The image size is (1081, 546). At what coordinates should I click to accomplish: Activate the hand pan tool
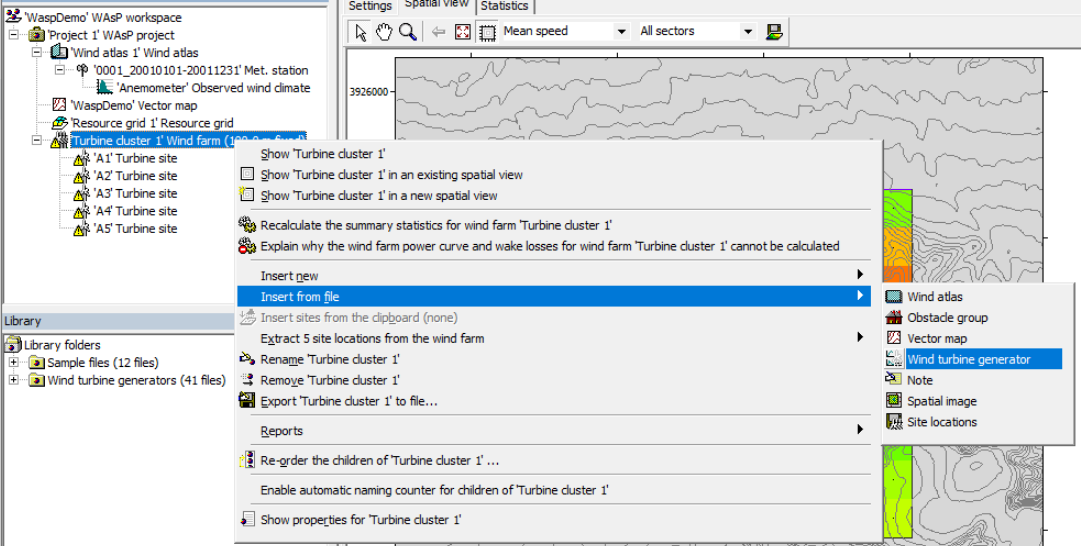click(384, 32)
